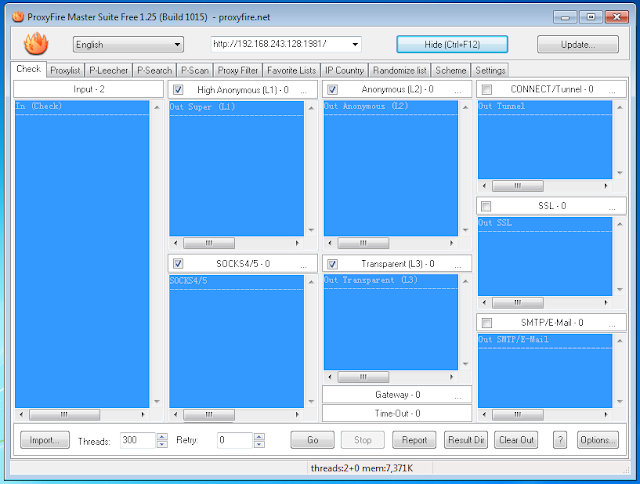Click the In (Check) horizontal scrollbar thumb
This screenshot has height=484, width=640.
pos(64,415)
